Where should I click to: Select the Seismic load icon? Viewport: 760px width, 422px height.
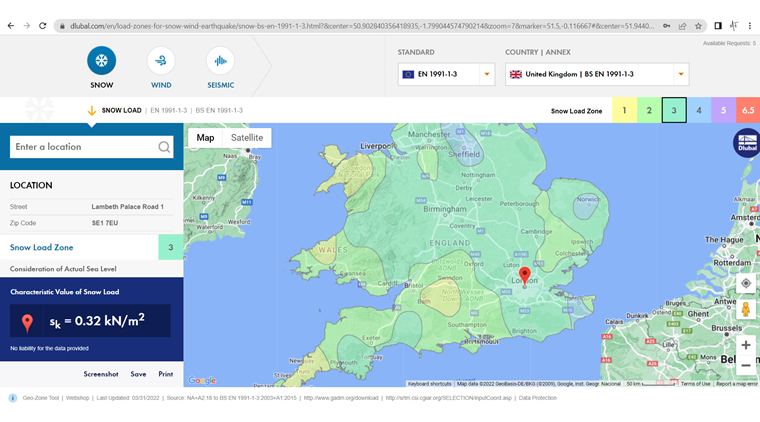click(221, 61)
